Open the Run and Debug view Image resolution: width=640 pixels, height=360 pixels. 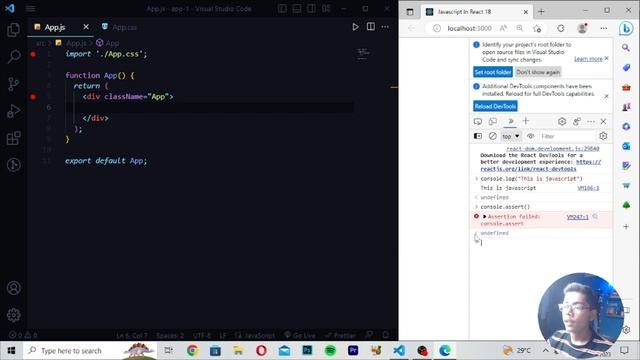13,111
